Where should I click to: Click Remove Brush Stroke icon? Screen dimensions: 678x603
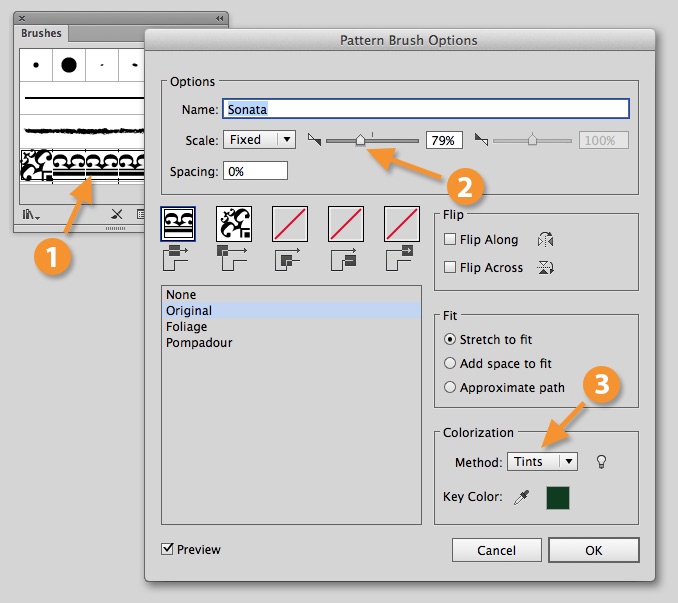116,214
